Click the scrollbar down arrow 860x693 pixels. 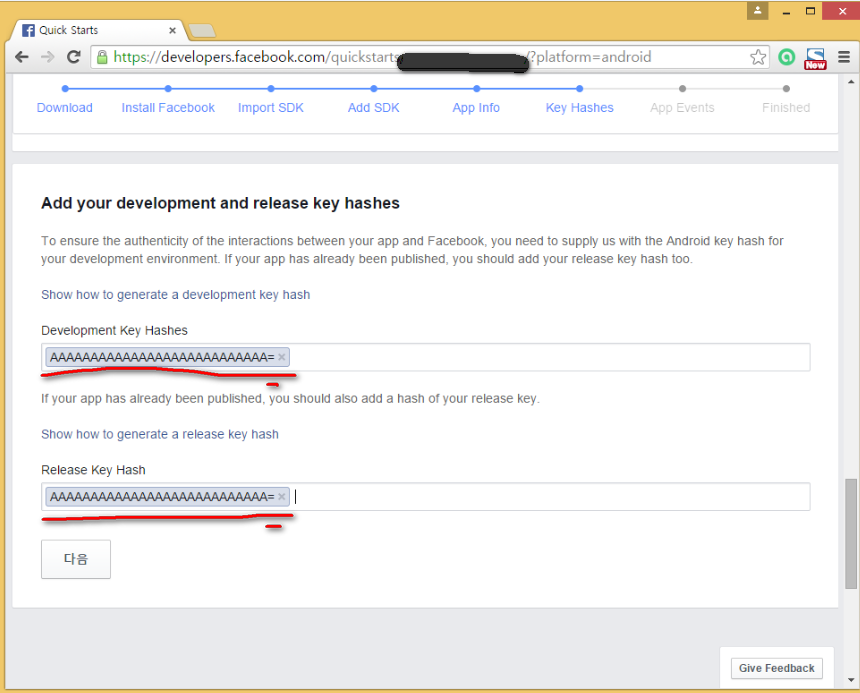click(x=851, y=680)
